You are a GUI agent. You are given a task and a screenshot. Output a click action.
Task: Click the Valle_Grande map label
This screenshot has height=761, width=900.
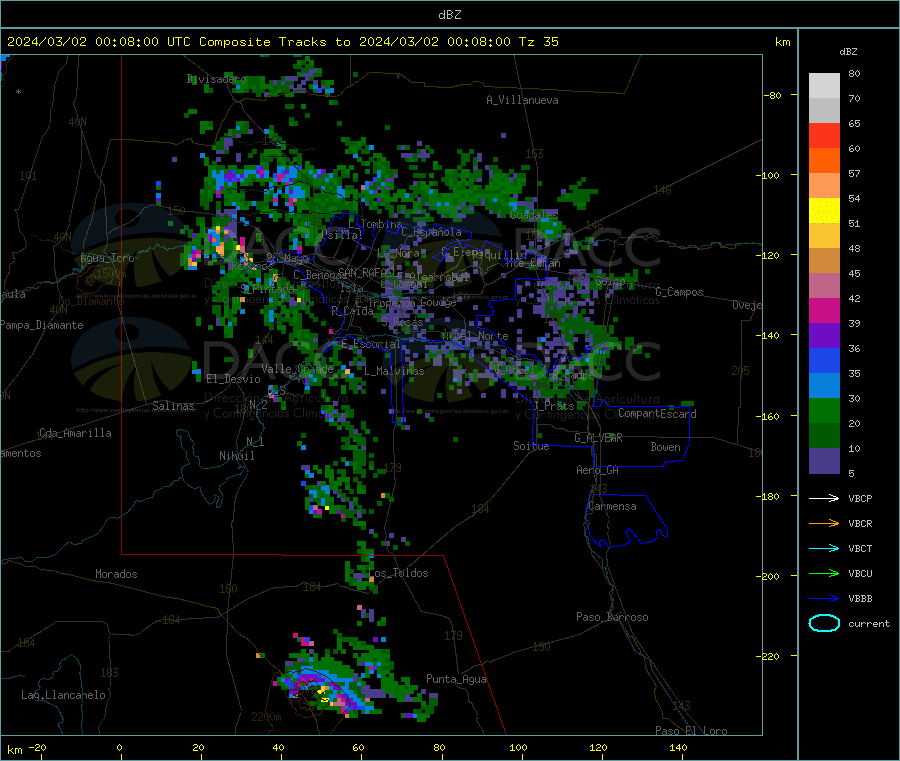tap(297, 368)
